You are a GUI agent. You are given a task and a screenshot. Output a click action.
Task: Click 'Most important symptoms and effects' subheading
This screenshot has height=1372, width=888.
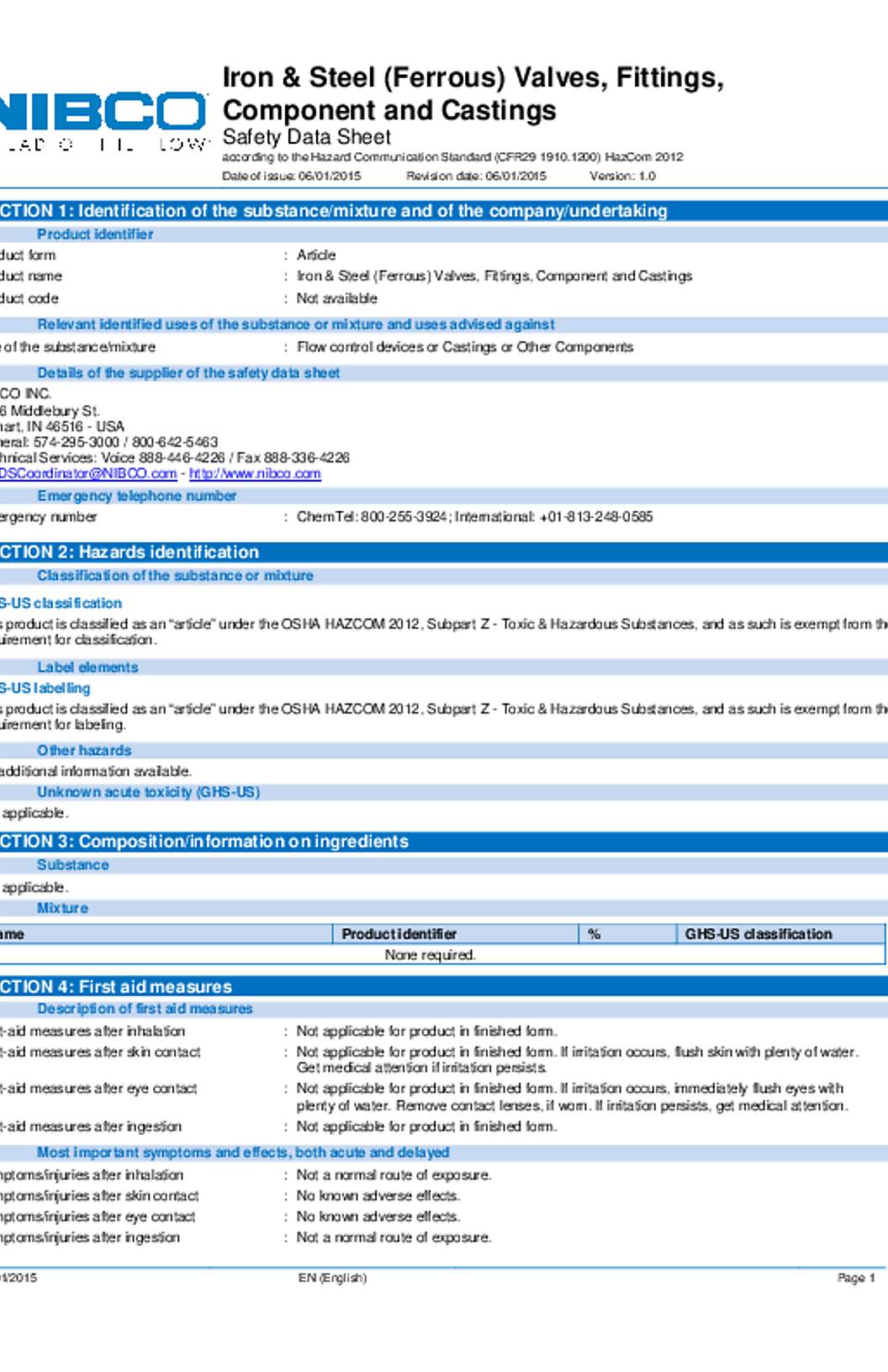click(243, 1153)
